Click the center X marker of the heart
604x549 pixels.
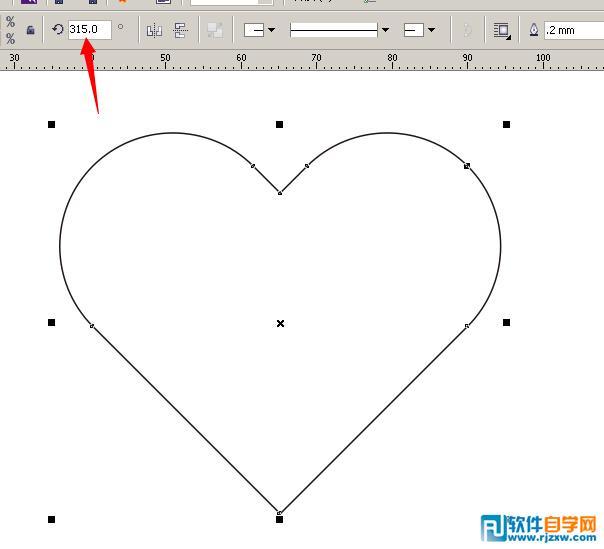click(280, 324)
